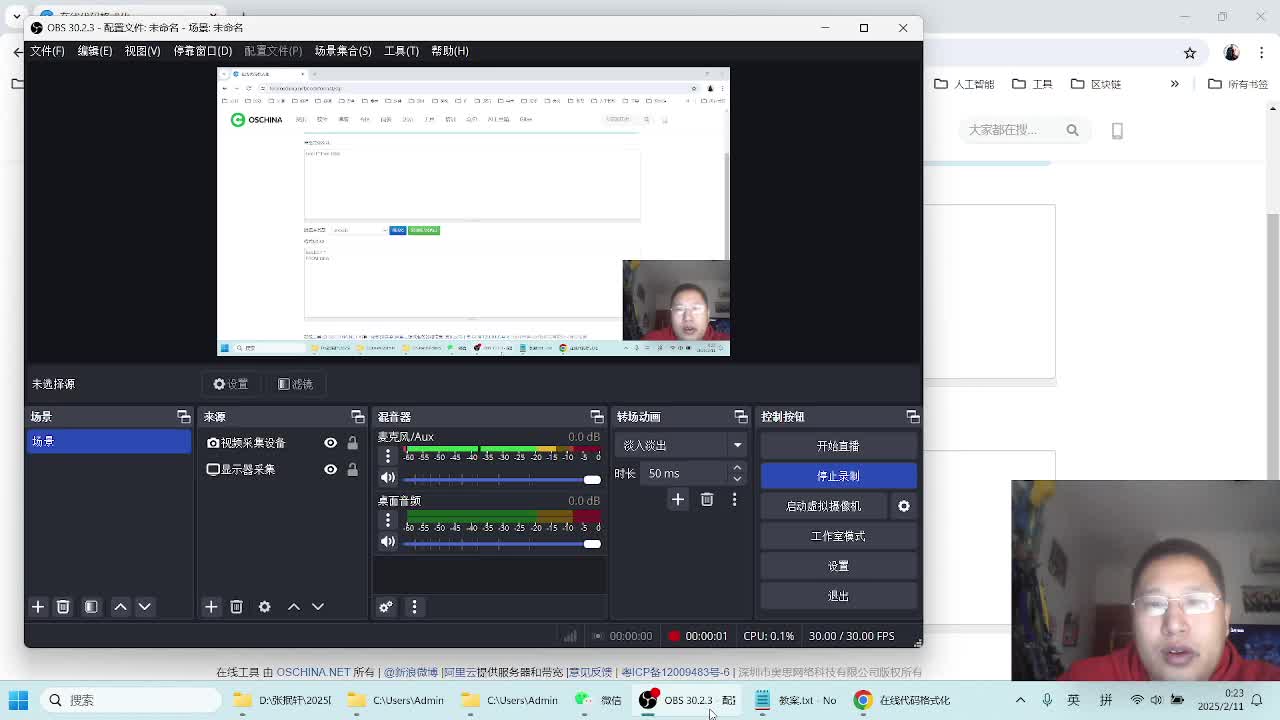Image resolution: width=1280 pixels, height=720 pixels.
Task: Move the source down with the arrow icon
Action: point(318,607)
